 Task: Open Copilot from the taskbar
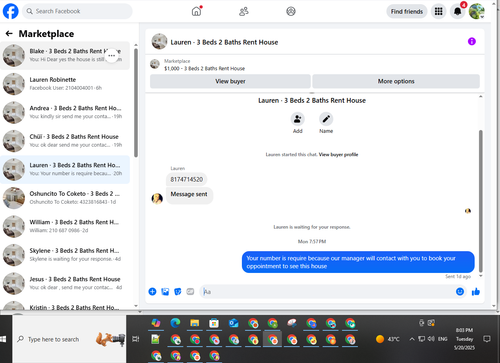(156, 323)
